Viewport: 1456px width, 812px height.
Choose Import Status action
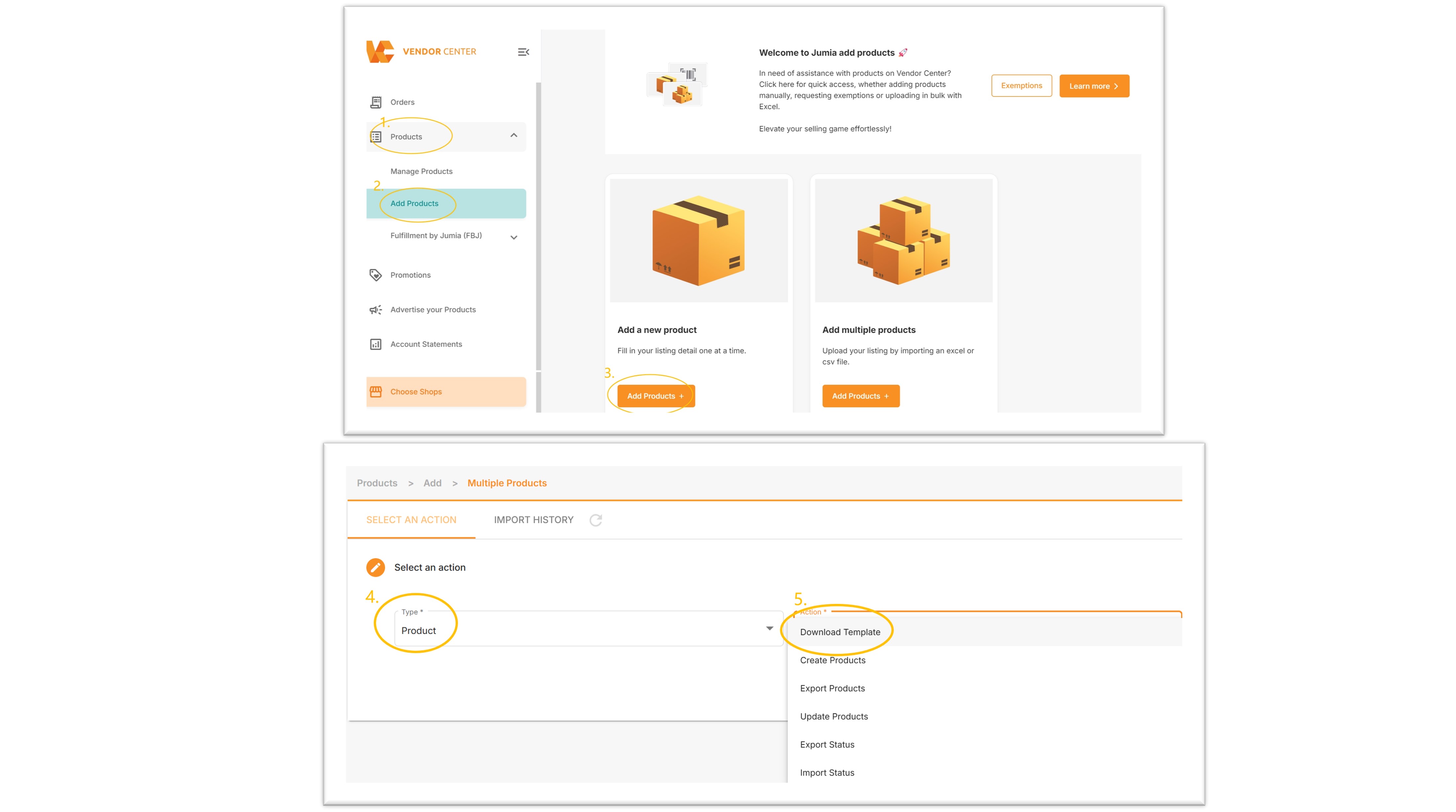(984, 772)
